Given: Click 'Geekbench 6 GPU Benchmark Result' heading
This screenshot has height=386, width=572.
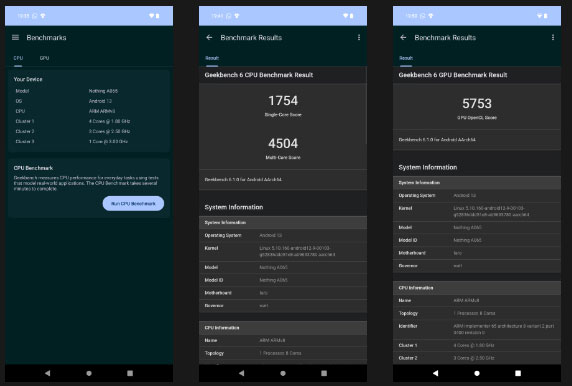Looking at the screenshot, I should (453, 75).
